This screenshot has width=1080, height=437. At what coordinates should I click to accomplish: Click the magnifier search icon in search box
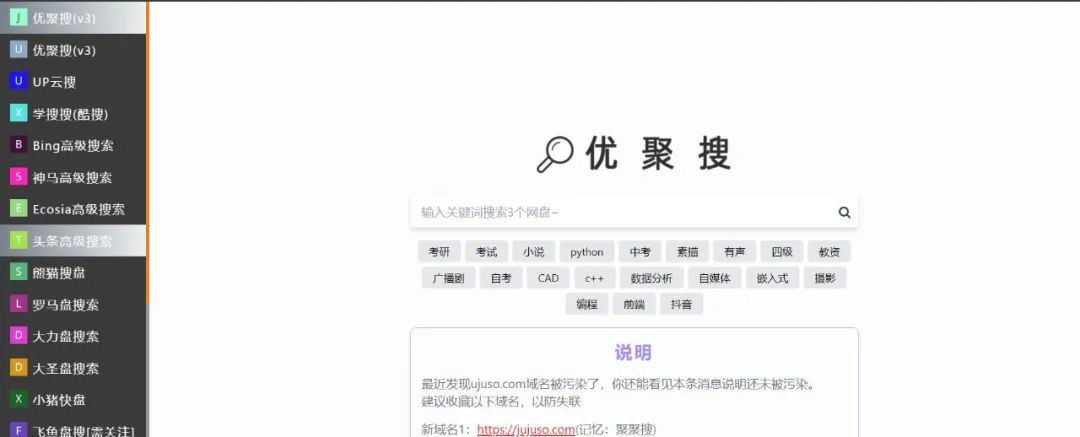tap(844, 212)
